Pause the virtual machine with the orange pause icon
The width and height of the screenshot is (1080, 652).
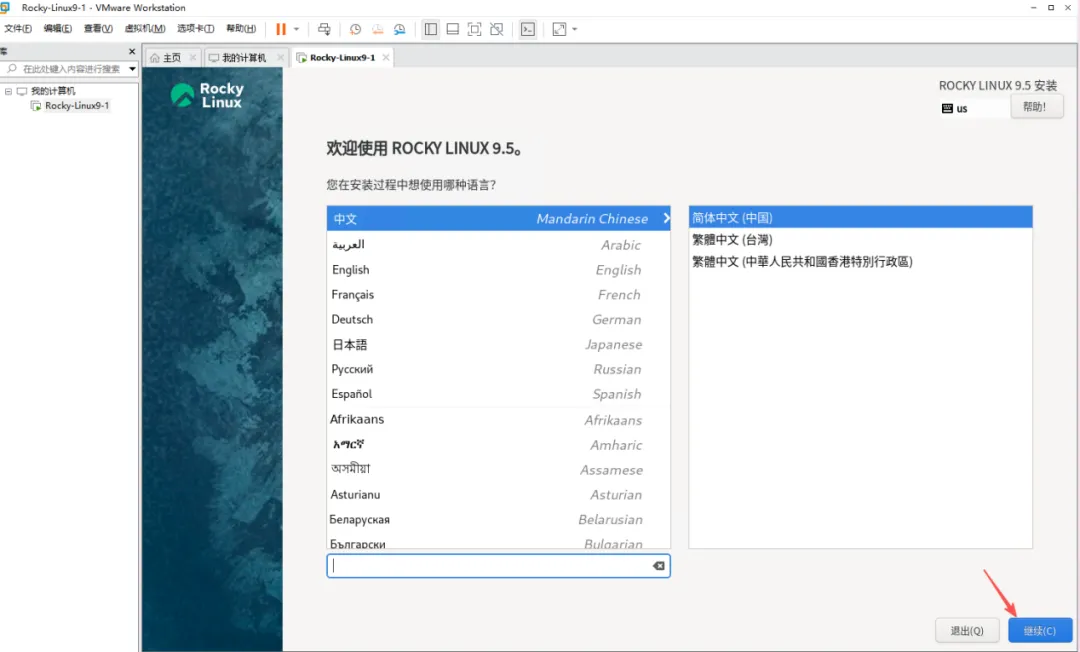[x=280, y=29]
